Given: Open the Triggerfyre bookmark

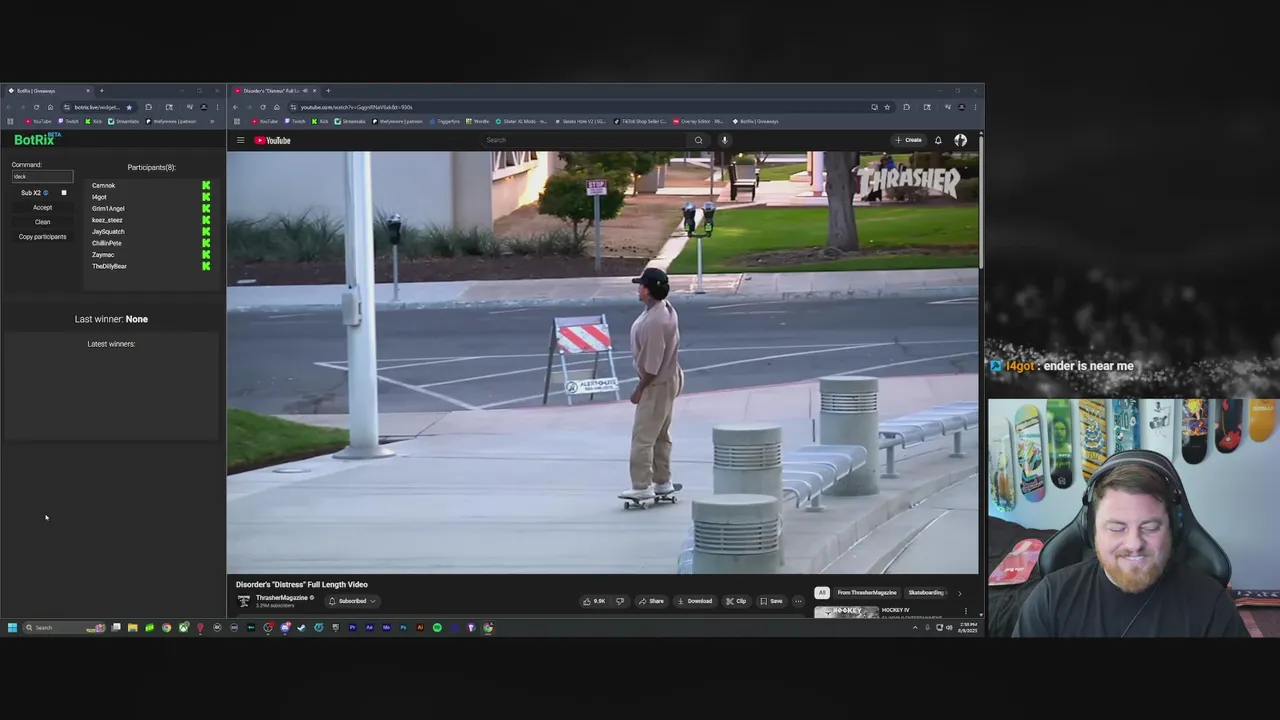Looking at the screenshot, I should (445, 121).
